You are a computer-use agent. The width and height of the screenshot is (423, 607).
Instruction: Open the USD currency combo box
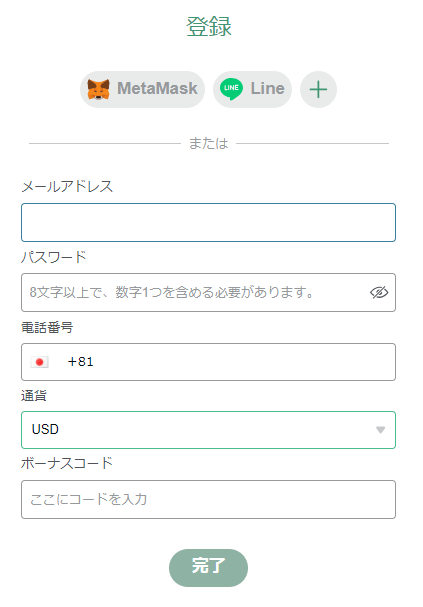[208, 430]
